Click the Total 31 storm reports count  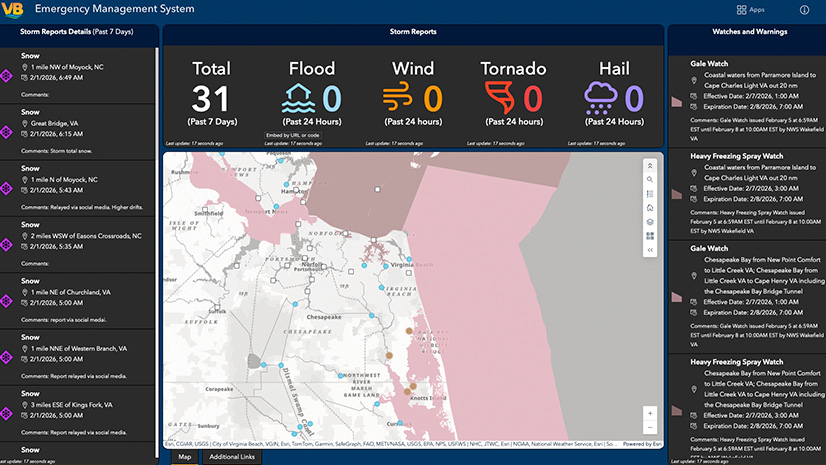point(211,98)
